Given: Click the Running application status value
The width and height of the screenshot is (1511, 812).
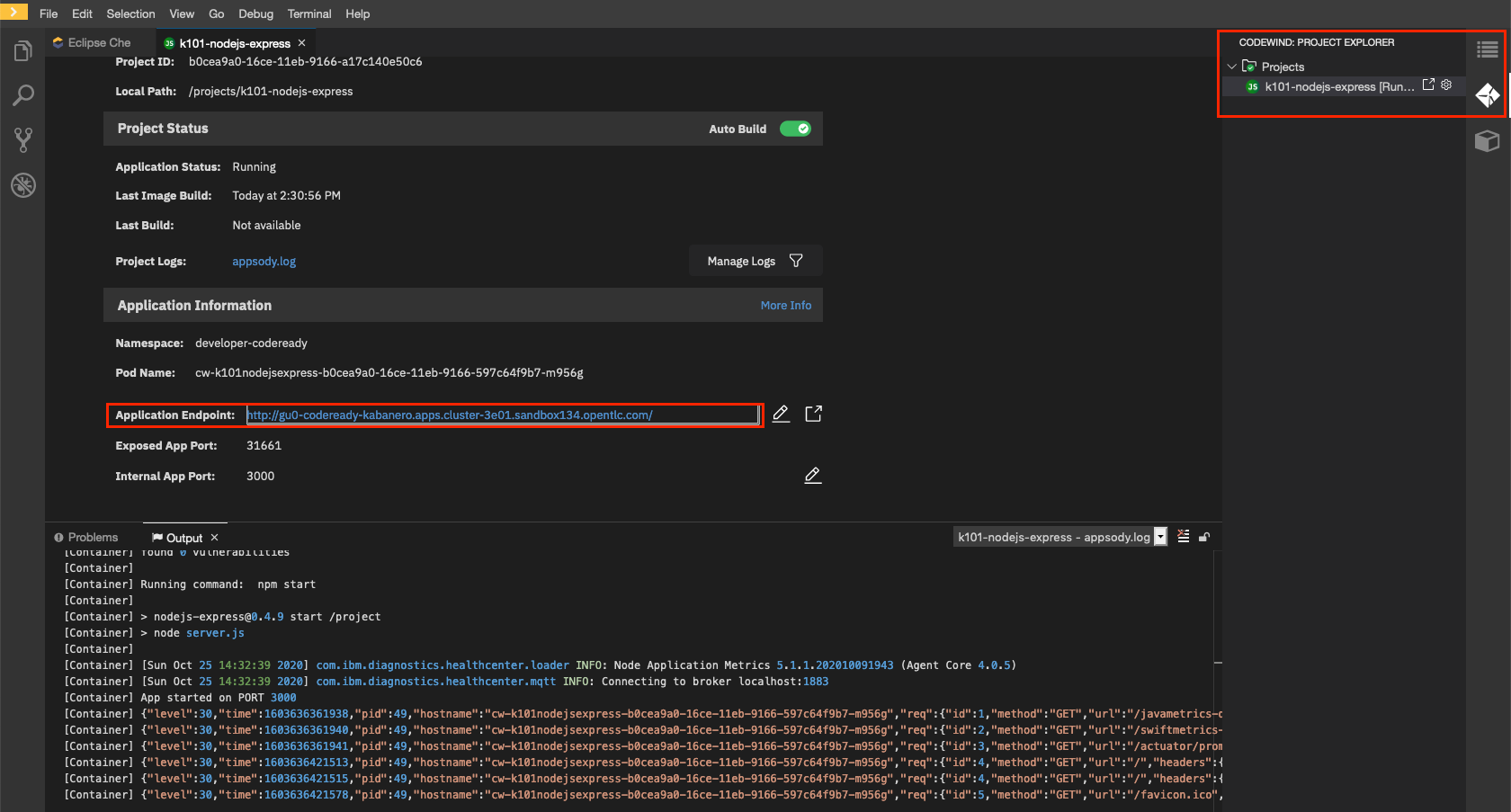Looking at the screenshot, I should (x=254, y=166).
